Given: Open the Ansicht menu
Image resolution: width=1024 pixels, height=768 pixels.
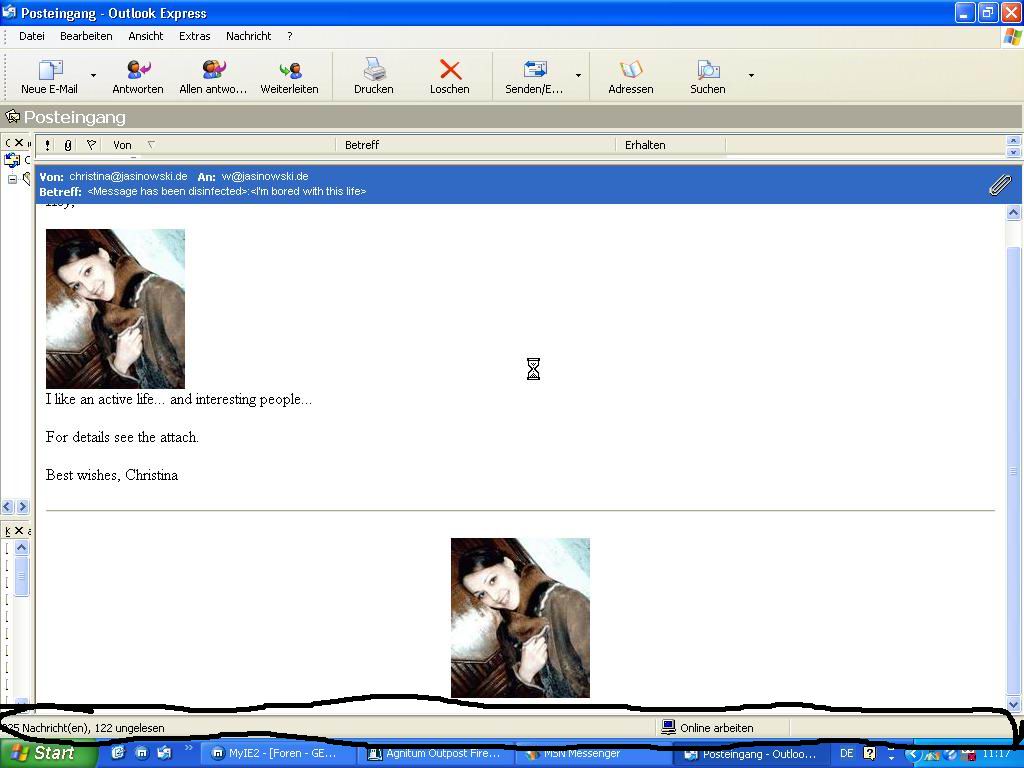Looking at the screenshot, I should click(146, 36).
